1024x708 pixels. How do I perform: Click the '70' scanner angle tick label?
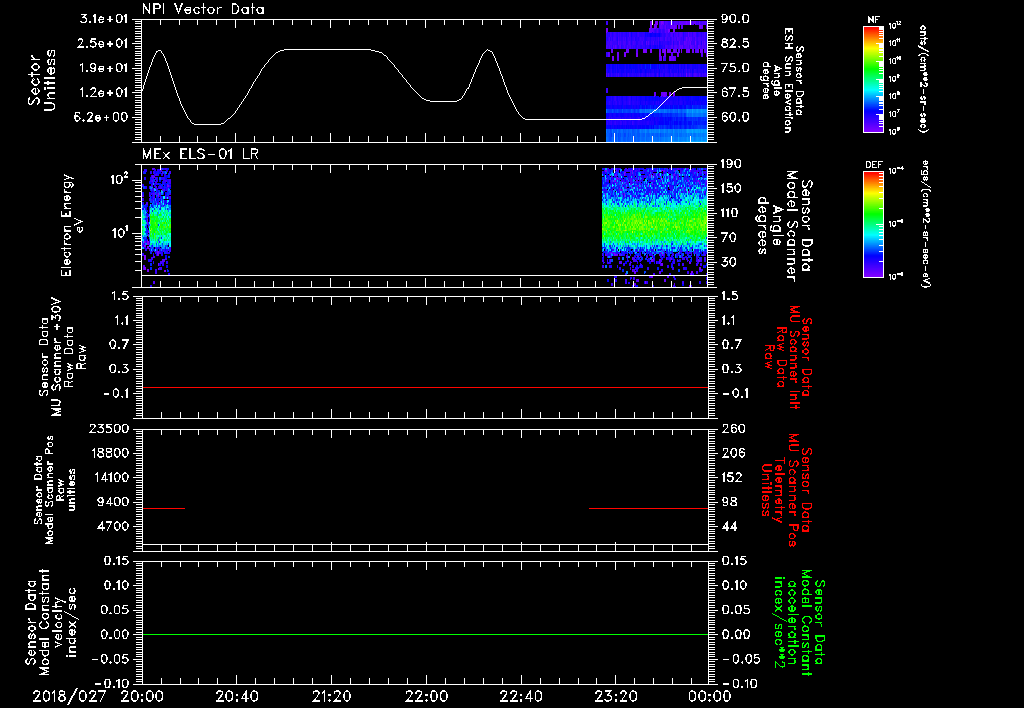[x=728, y=238]
